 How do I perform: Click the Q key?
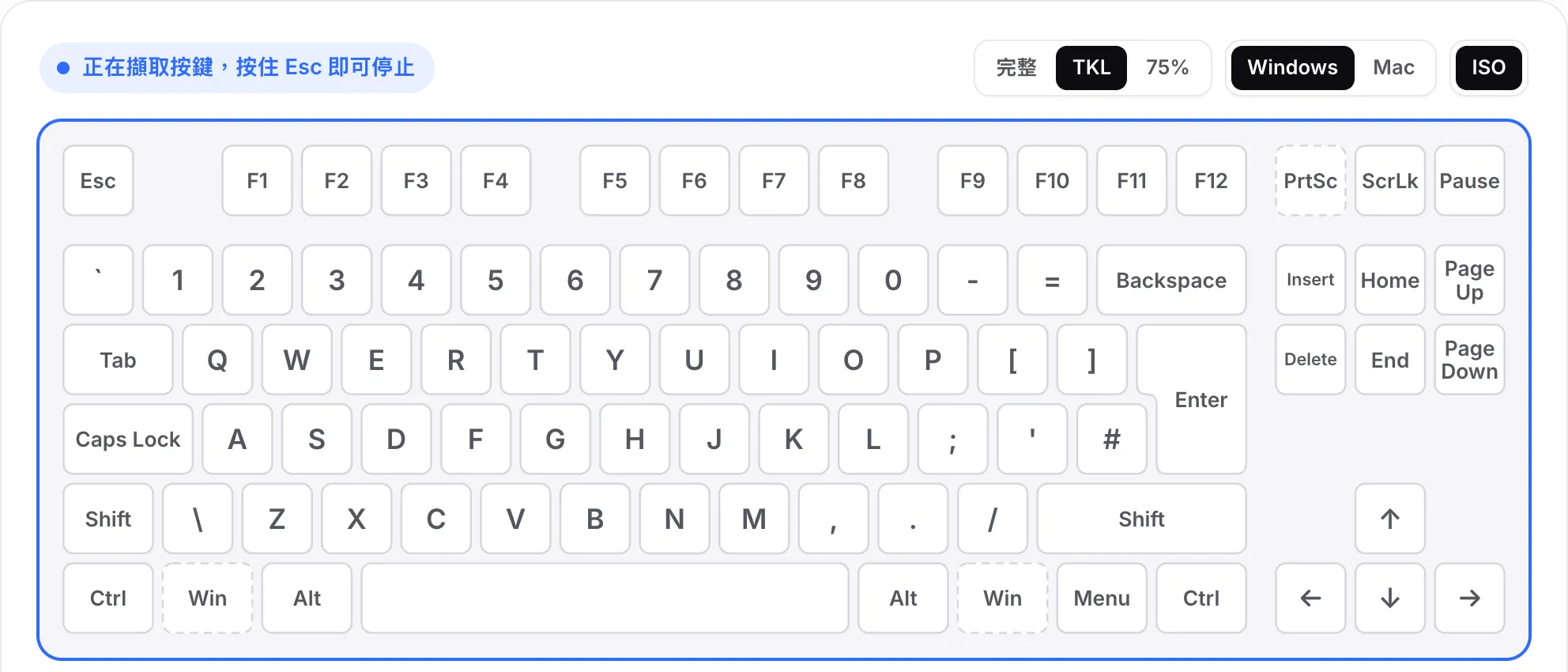click(x=217, y=360)
